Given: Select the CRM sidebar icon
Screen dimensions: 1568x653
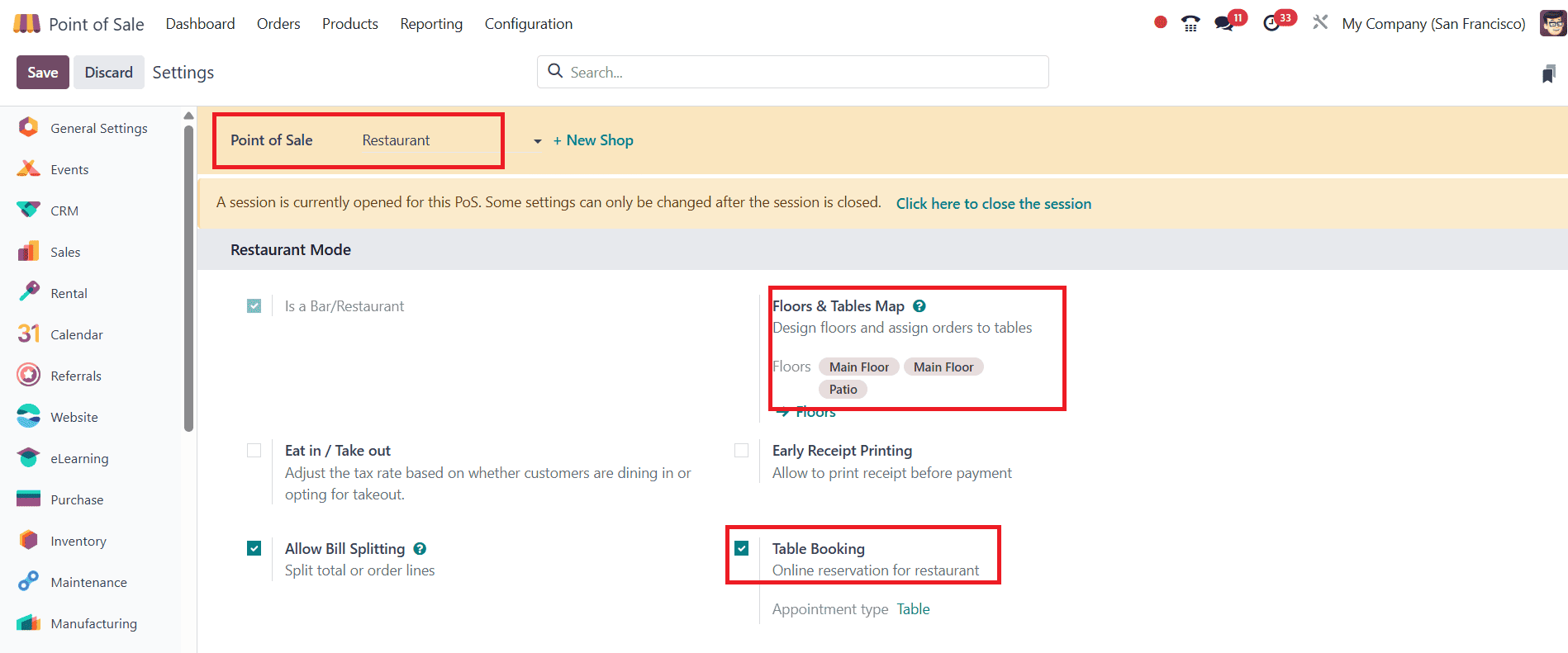Looking at the screenshot, I should pos(29,210).
